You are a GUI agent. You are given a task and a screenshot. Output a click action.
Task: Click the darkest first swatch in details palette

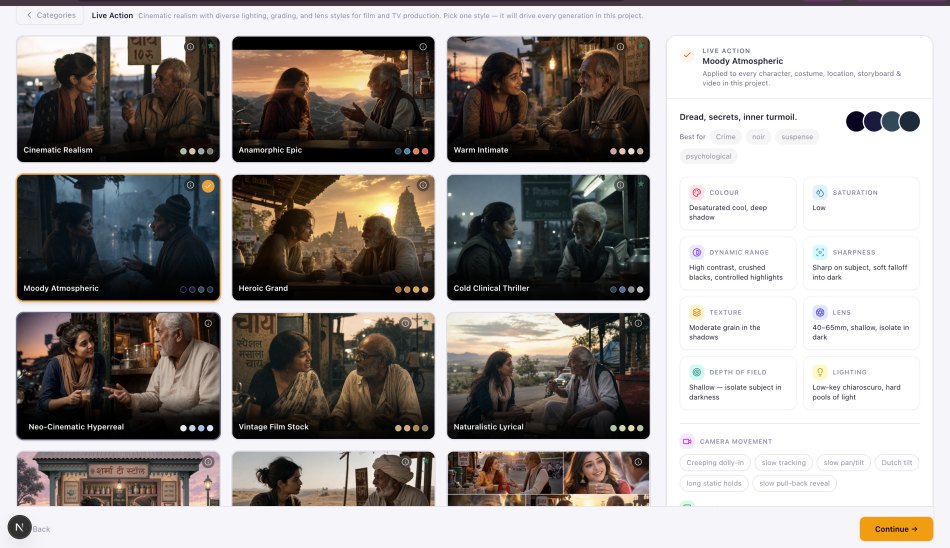point(856,121)
